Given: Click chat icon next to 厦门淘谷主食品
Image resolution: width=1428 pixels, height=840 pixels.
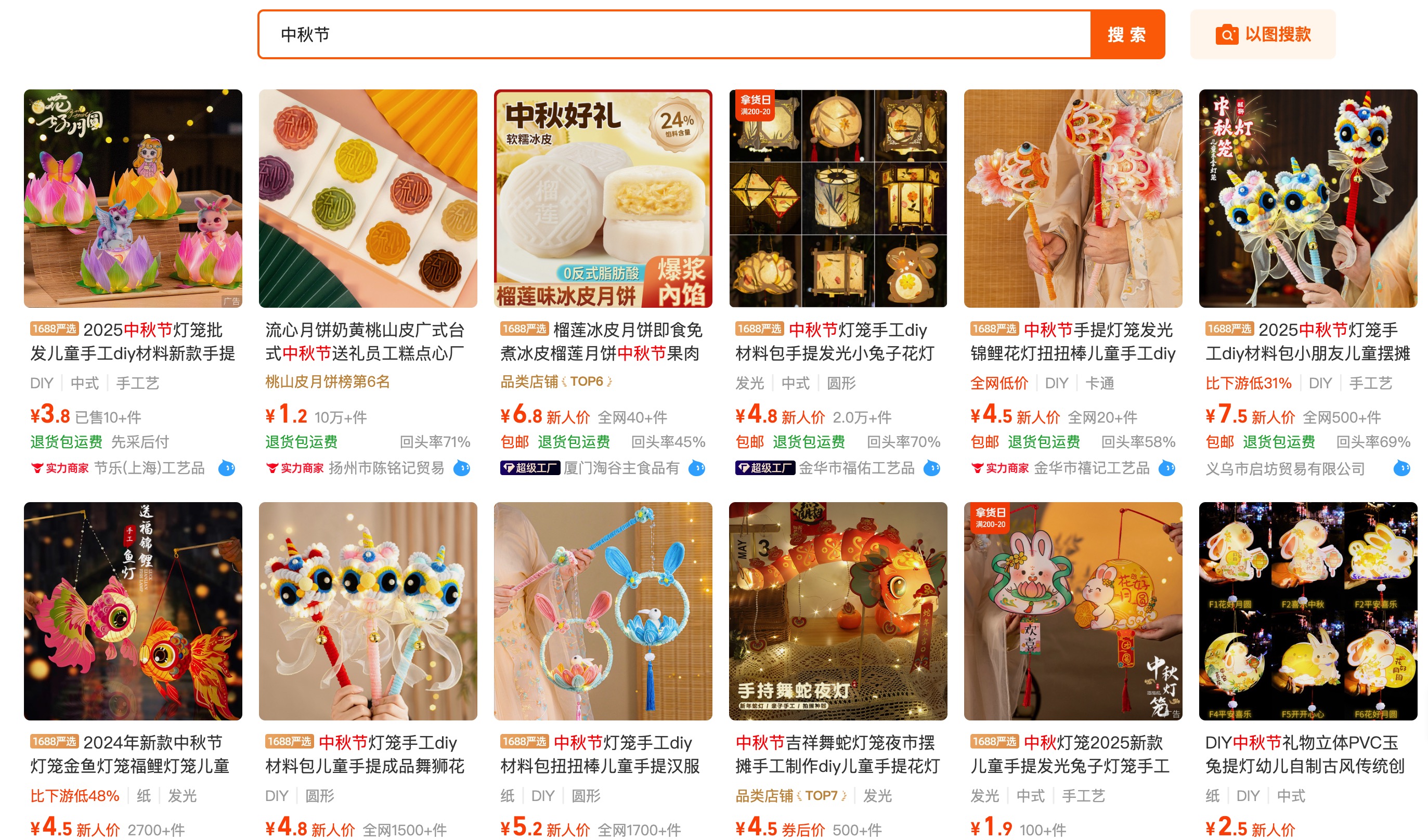Looking at the screenshot, I should click(696, 468).
